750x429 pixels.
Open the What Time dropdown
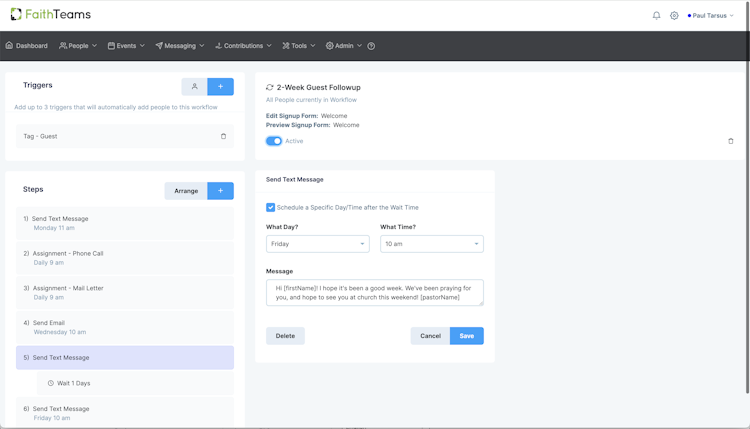tap(431, 244)
